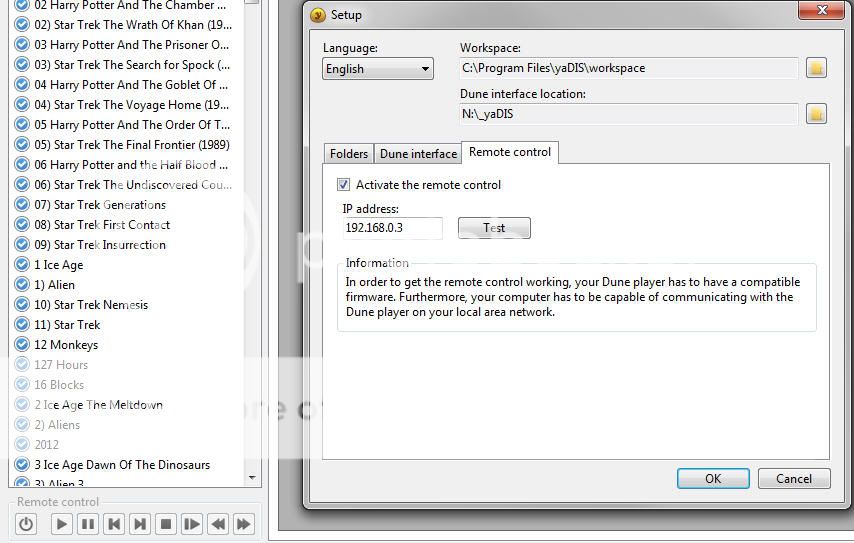
Task: Confirm setup with OK
Action: [x=713, y=479]
